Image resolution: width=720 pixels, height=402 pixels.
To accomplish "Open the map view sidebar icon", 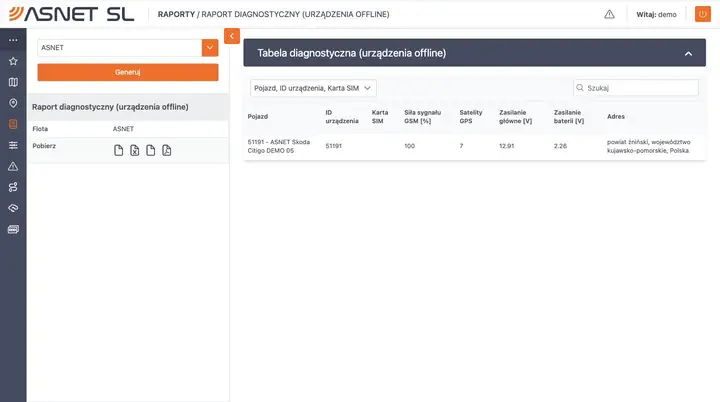I will 13,82.
